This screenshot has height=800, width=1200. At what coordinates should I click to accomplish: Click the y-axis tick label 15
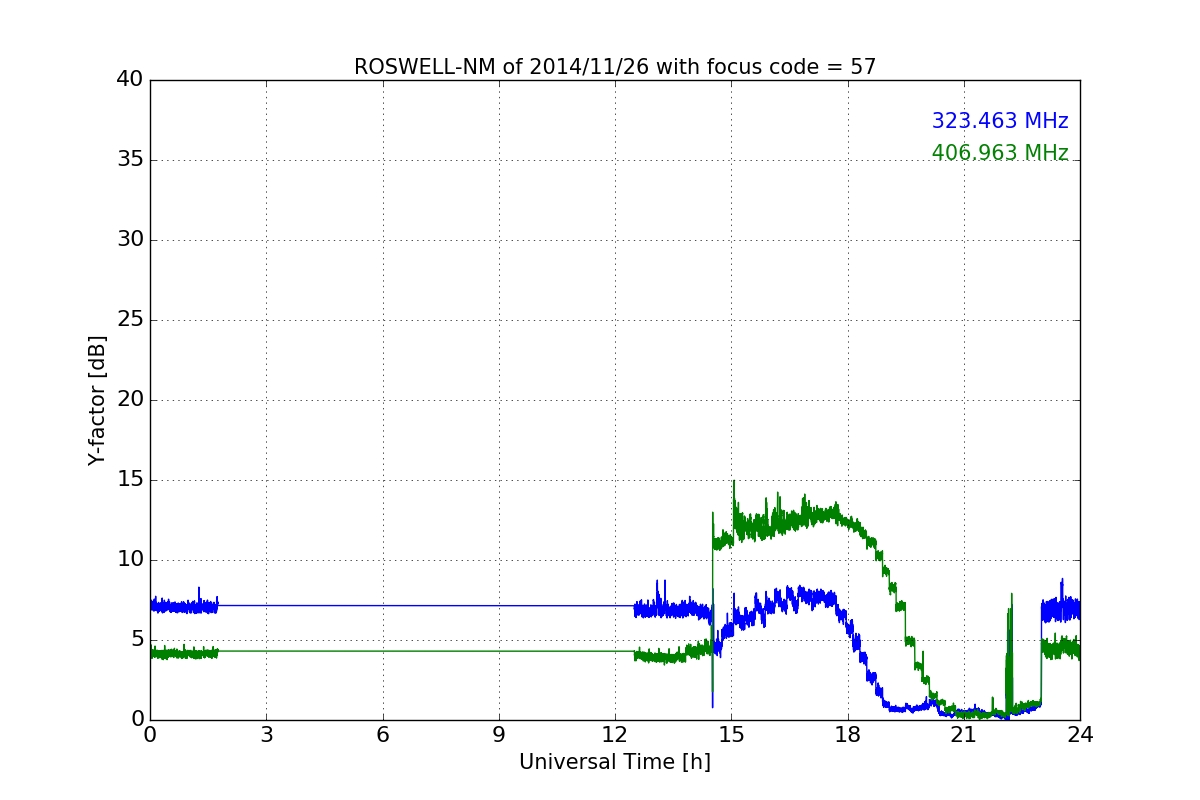[x=130, y=480]
